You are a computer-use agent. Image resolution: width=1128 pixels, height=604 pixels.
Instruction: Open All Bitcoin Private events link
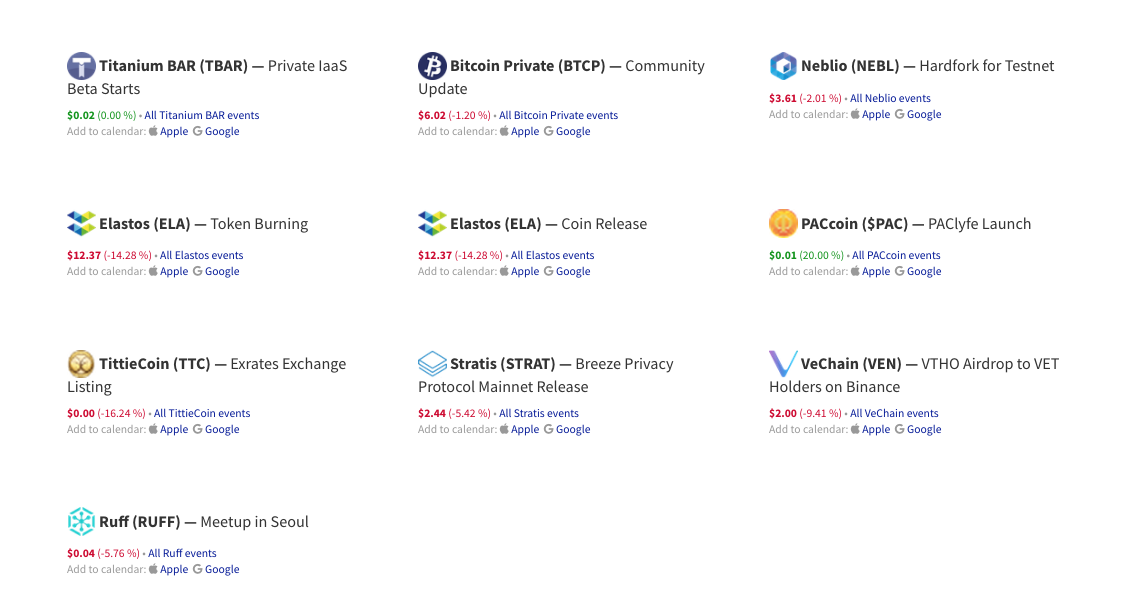click(x=558, y=116)
